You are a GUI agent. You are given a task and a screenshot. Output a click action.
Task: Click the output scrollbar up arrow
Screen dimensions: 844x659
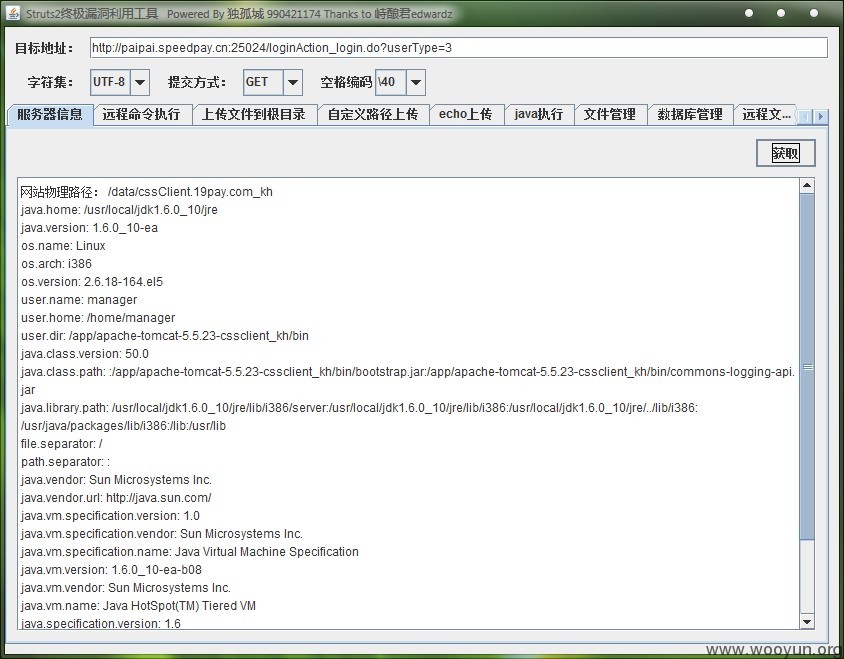pyautogui.click(x=807, y=186)
